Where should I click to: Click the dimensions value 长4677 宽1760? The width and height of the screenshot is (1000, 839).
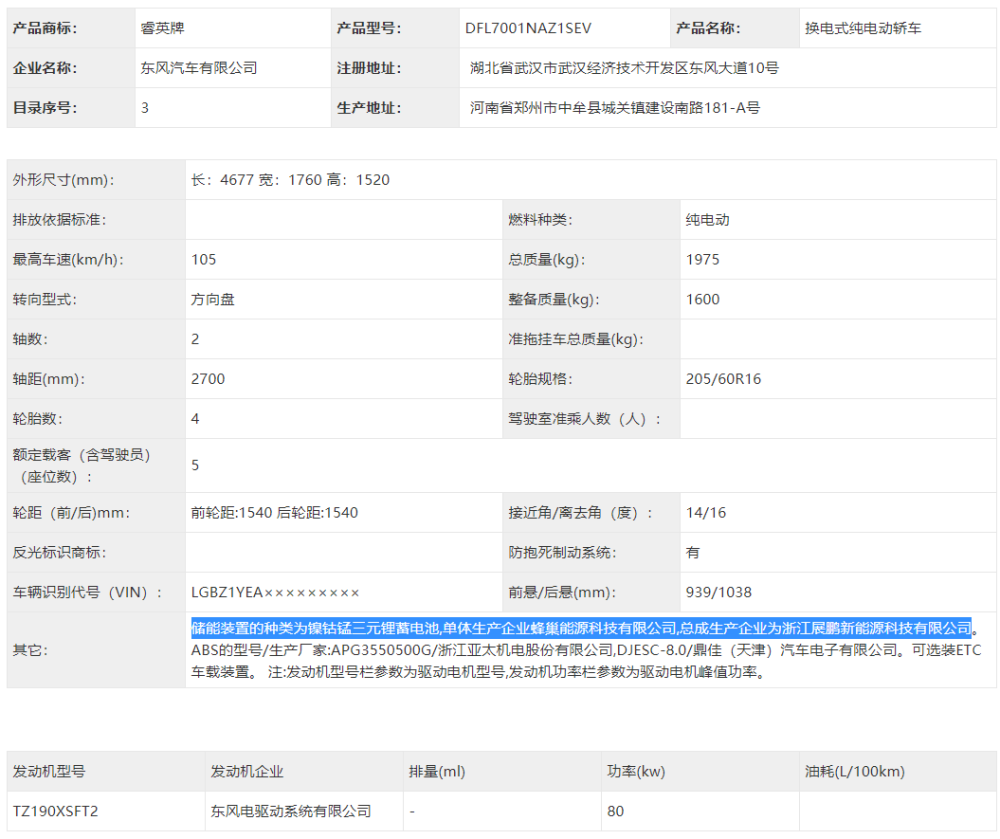tap(290, 180)
